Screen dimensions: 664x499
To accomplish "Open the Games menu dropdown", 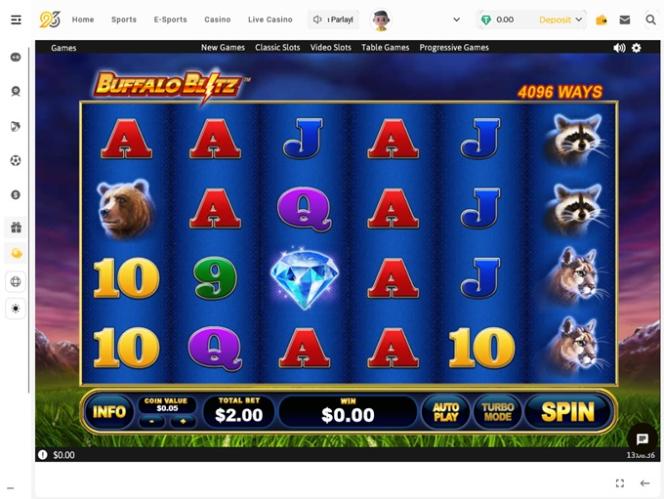I will (x=64, y=48).
